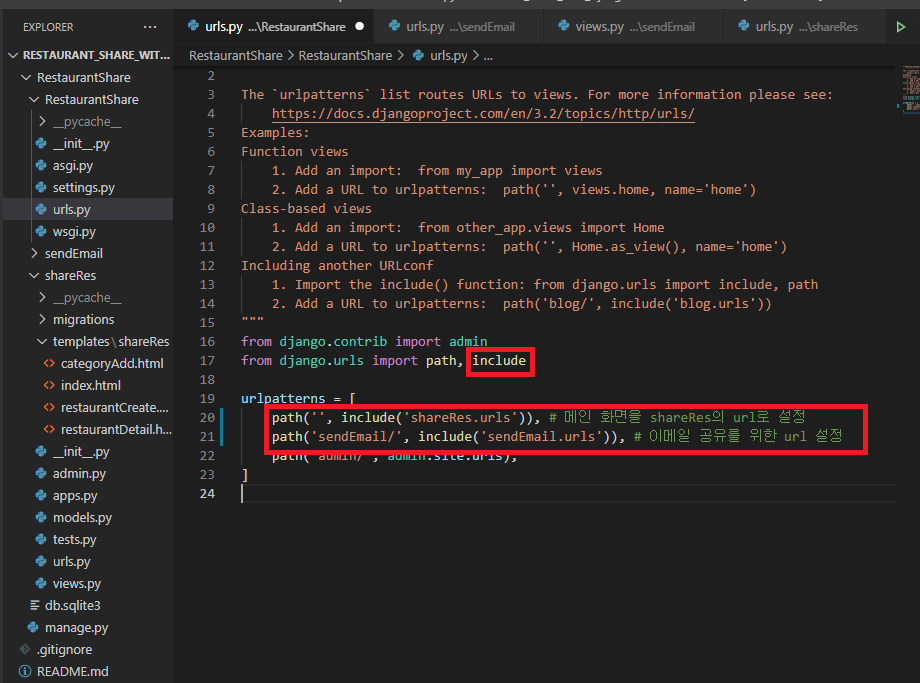920x683 pixels.
Task: Expand __pycache__ under shareRes
Action: point(42,297)
